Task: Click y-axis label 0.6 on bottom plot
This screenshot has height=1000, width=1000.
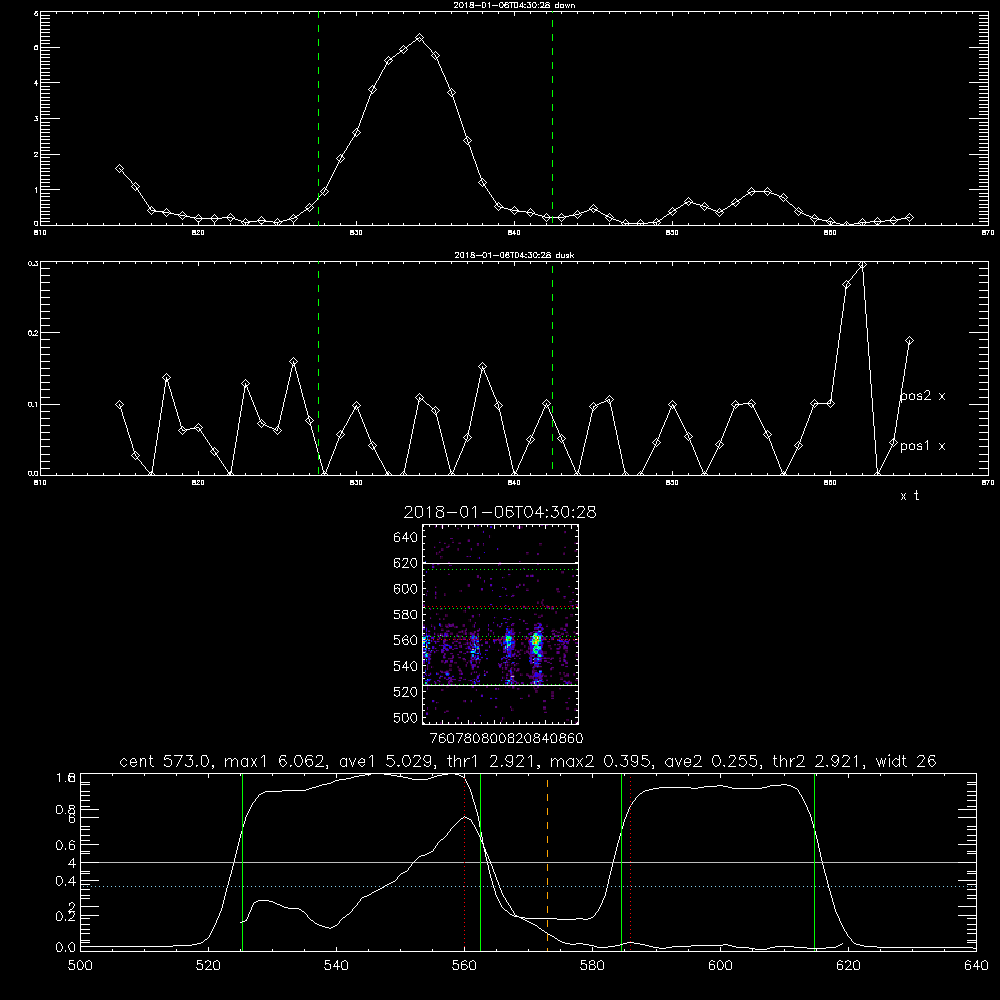Action: tap(66, 845)
